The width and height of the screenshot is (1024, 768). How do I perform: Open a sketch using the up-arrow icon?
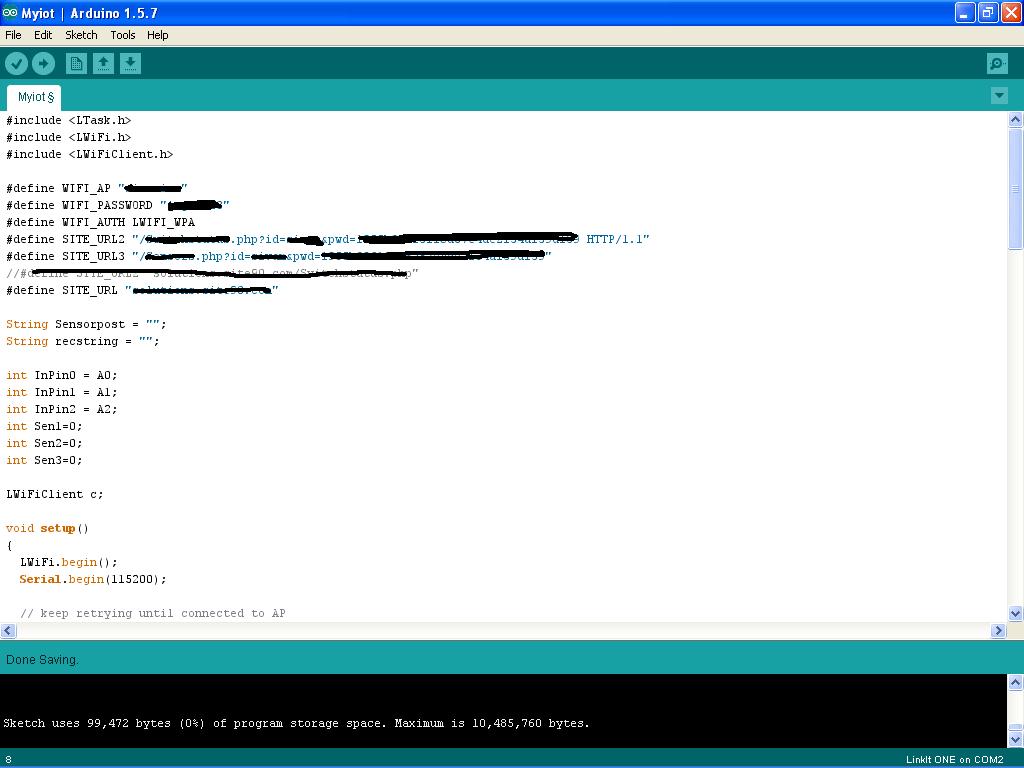[x=103, y=63]
